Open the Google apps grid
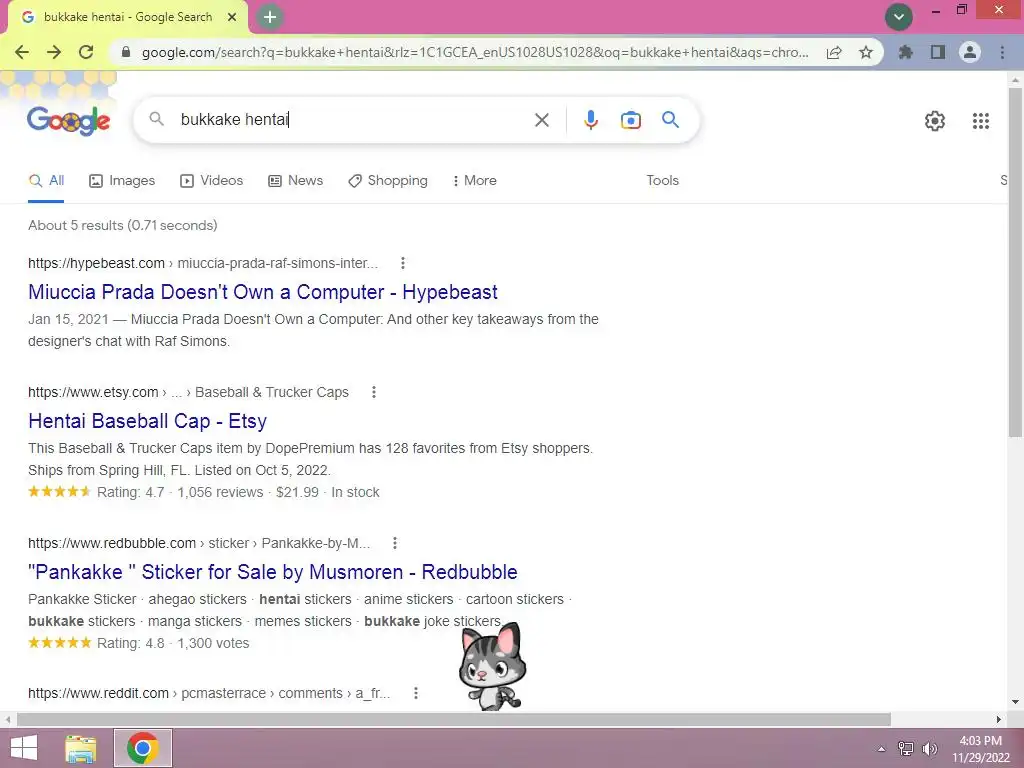The width and height of the screenshot is (1024, 768). (x=980, y=121)
